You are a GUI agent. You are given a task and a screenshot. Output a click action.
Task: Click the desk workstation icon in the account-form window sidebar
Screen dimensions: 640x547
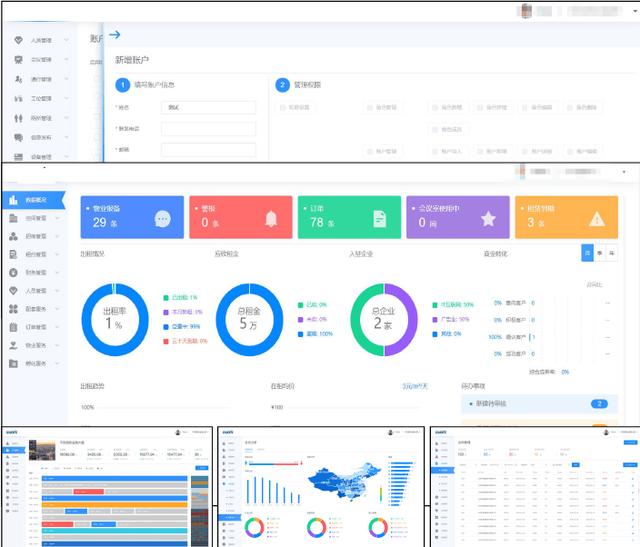click(x=18, y=98)
